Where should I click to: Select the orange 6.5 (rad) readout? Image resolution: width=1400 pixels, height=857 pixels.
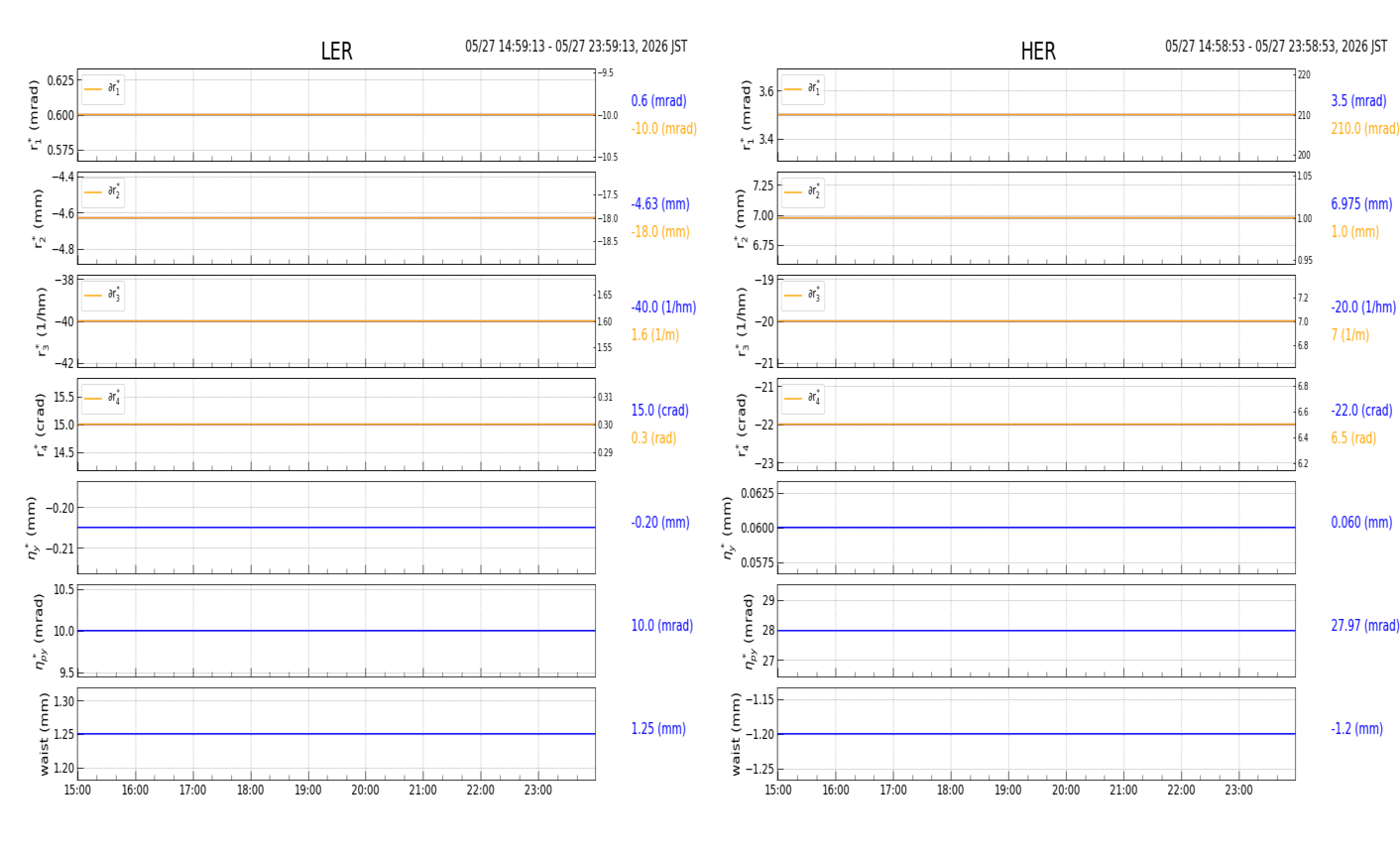1353,438
